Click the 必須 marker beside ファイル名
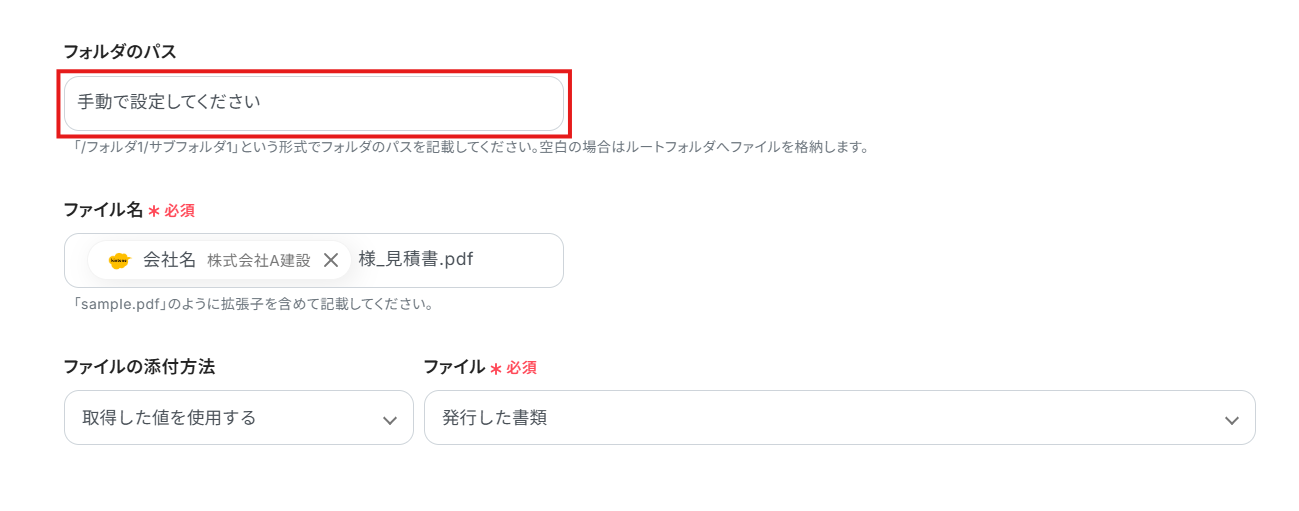 coord(179,211)
